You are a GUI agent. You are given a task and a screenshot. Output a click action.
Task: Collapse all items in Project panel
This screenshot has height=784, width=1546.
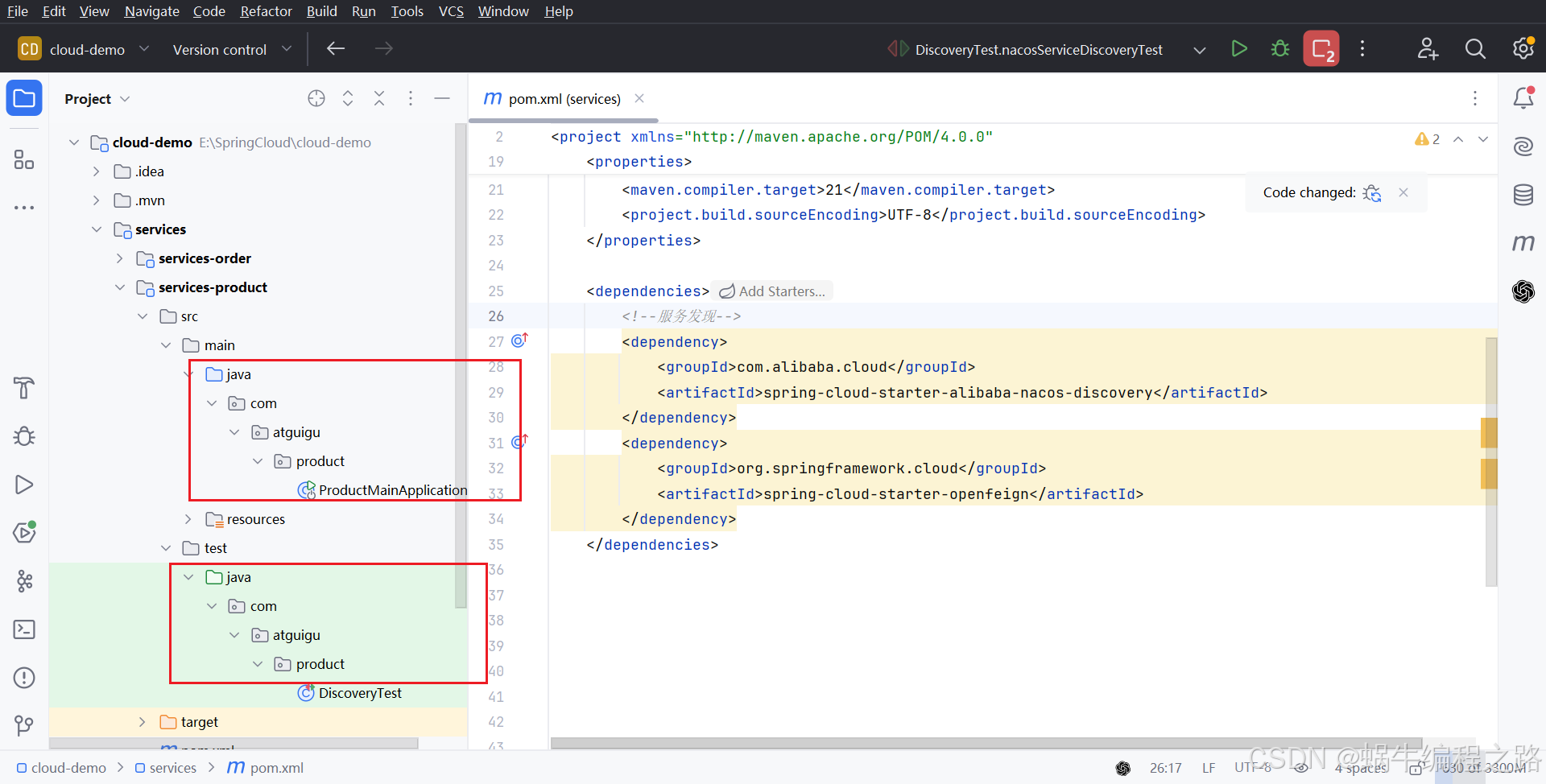[379, 98]
